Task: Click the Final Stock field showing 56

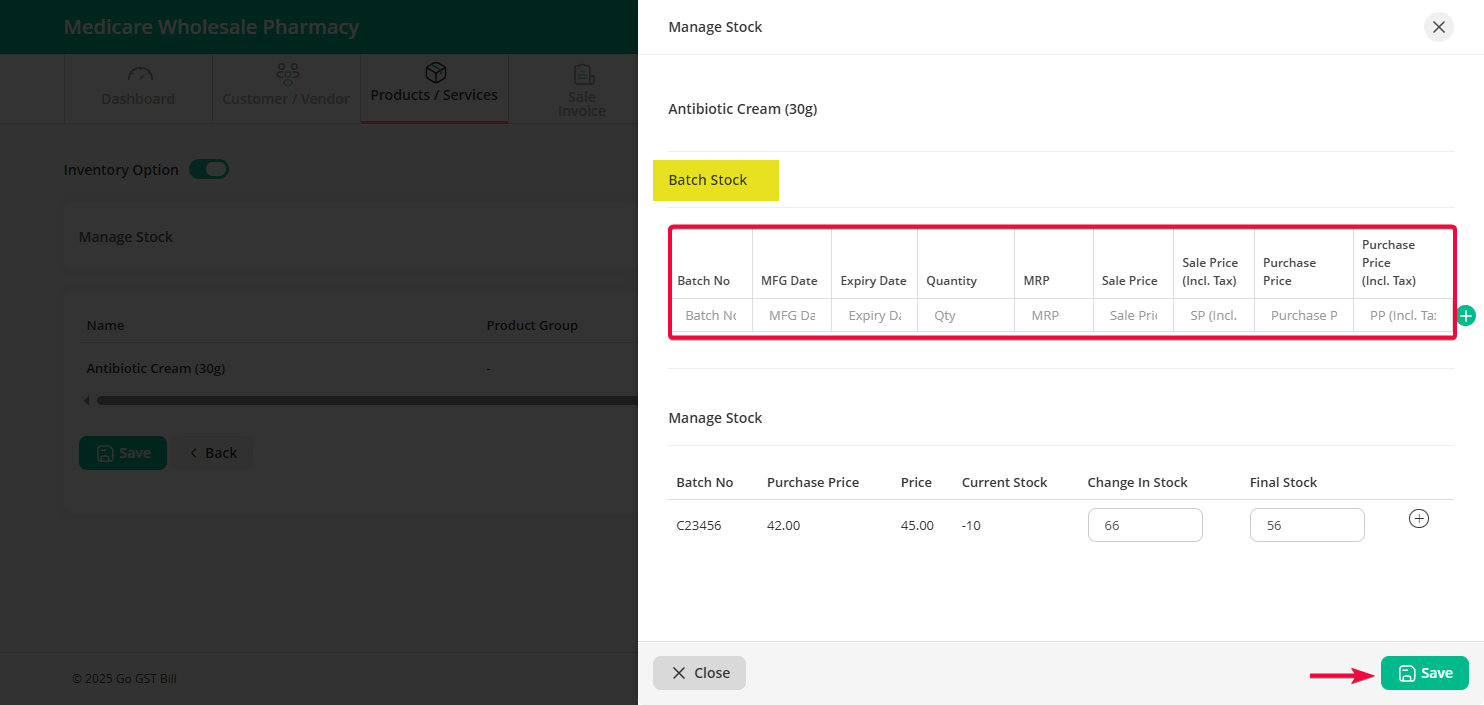Action: click(x=1306, y=525)
